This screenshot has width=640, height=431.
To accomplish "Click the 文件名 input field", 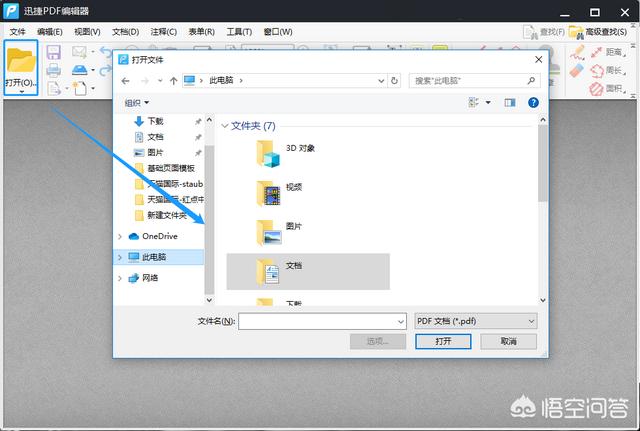I will click(x=320, y=321).
